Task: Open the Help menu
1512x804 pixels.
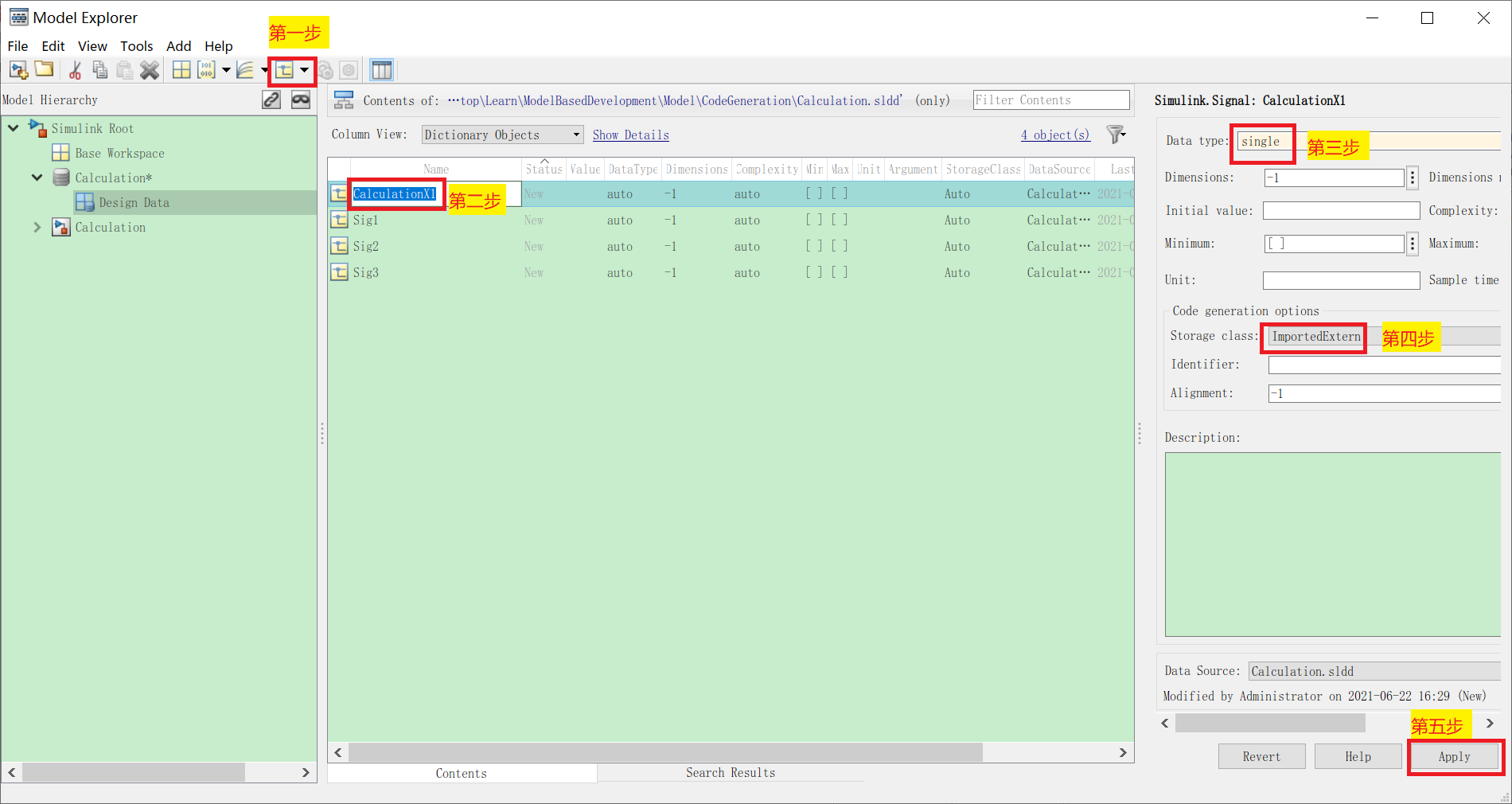Action: [x=219, y=46]
